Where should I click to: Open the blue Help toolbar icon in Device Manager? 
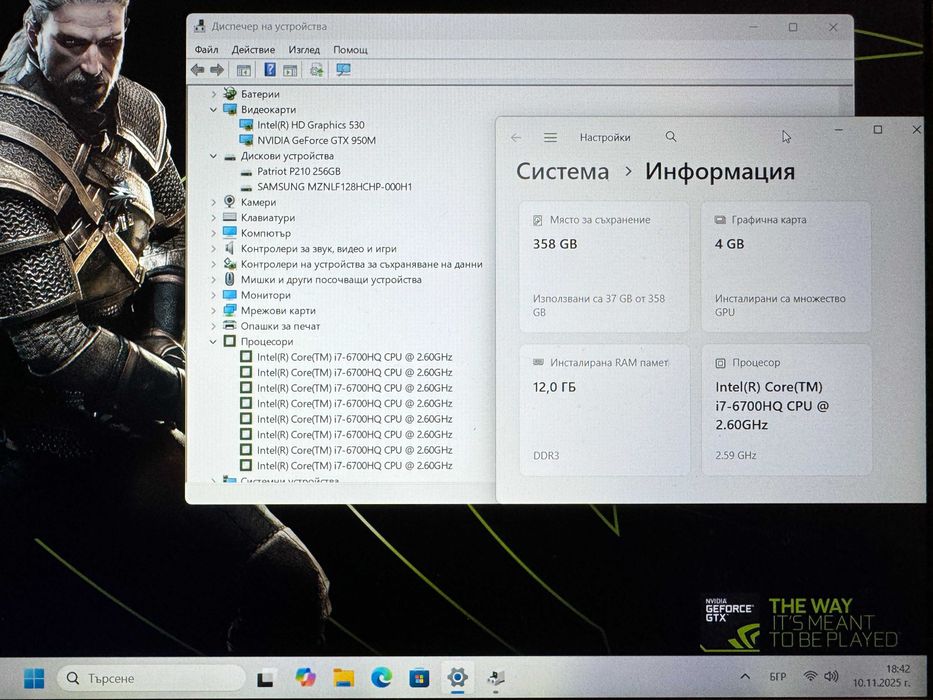click(270, 70)
